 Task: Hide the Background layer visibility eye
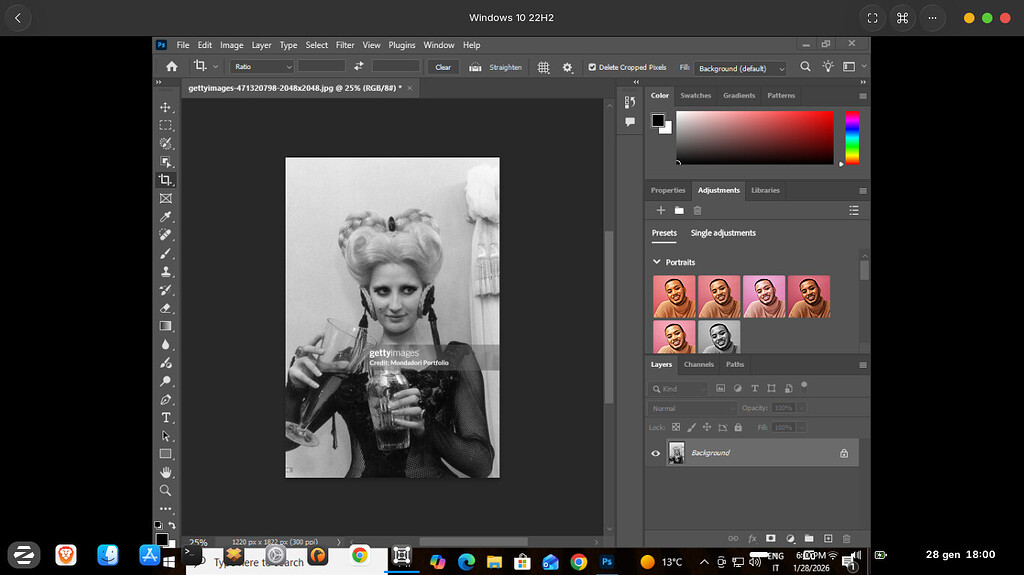(x=656, y=453)
